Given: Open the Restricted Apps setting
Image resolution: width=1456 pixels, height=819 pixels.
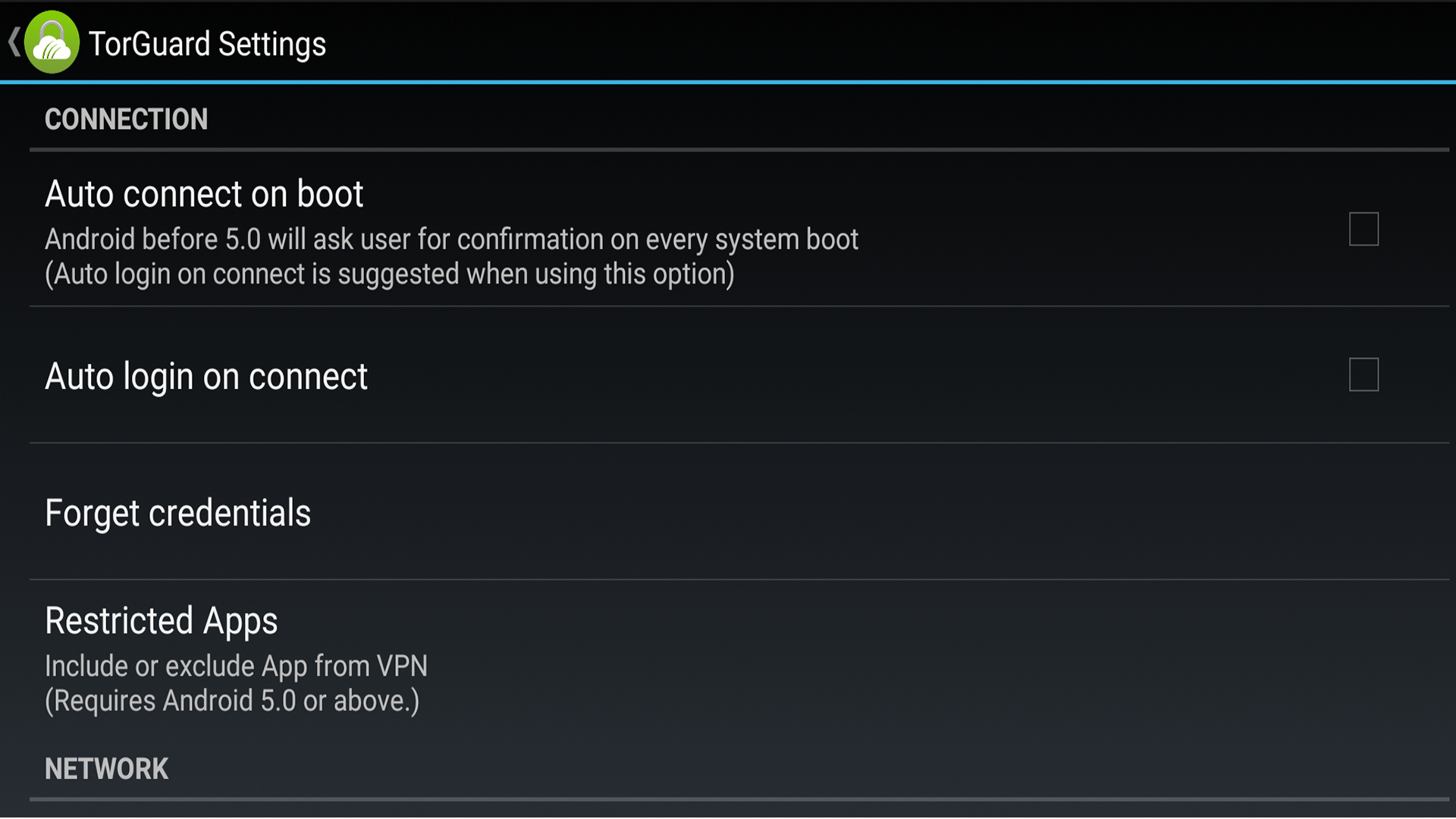Looking at the screenshot, I should tap(161, 621).
